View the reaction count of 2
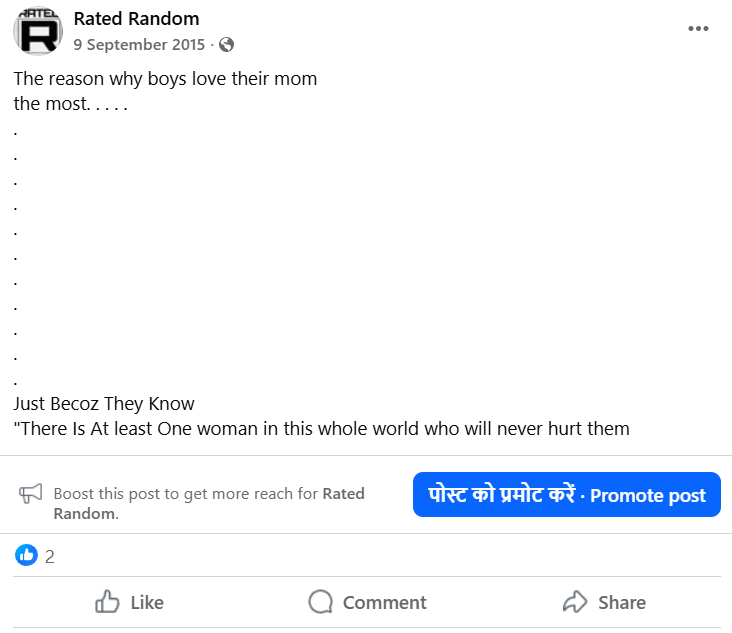Screen dimensions: 732x633 50,557
